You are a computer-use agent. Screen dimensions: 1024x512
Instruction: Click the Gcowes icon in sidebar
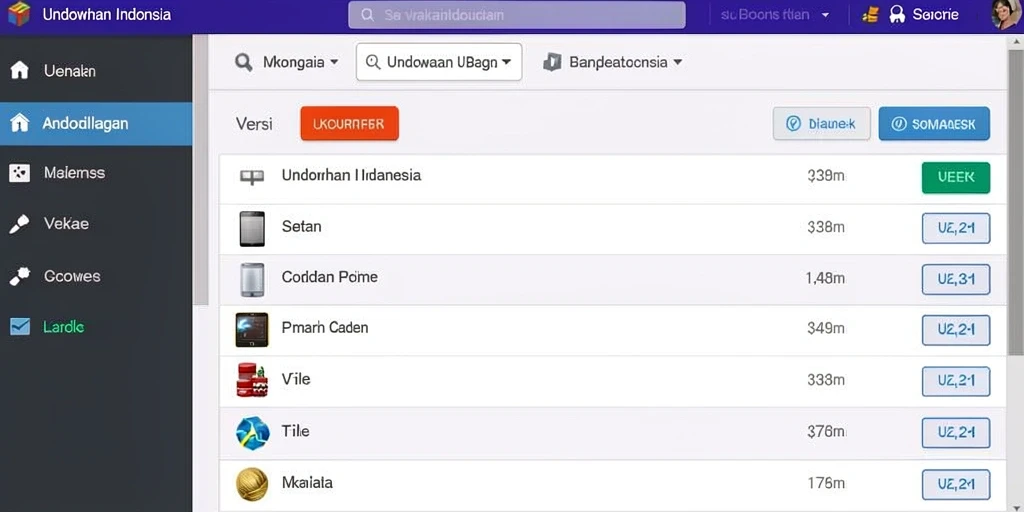click(20, 276)
